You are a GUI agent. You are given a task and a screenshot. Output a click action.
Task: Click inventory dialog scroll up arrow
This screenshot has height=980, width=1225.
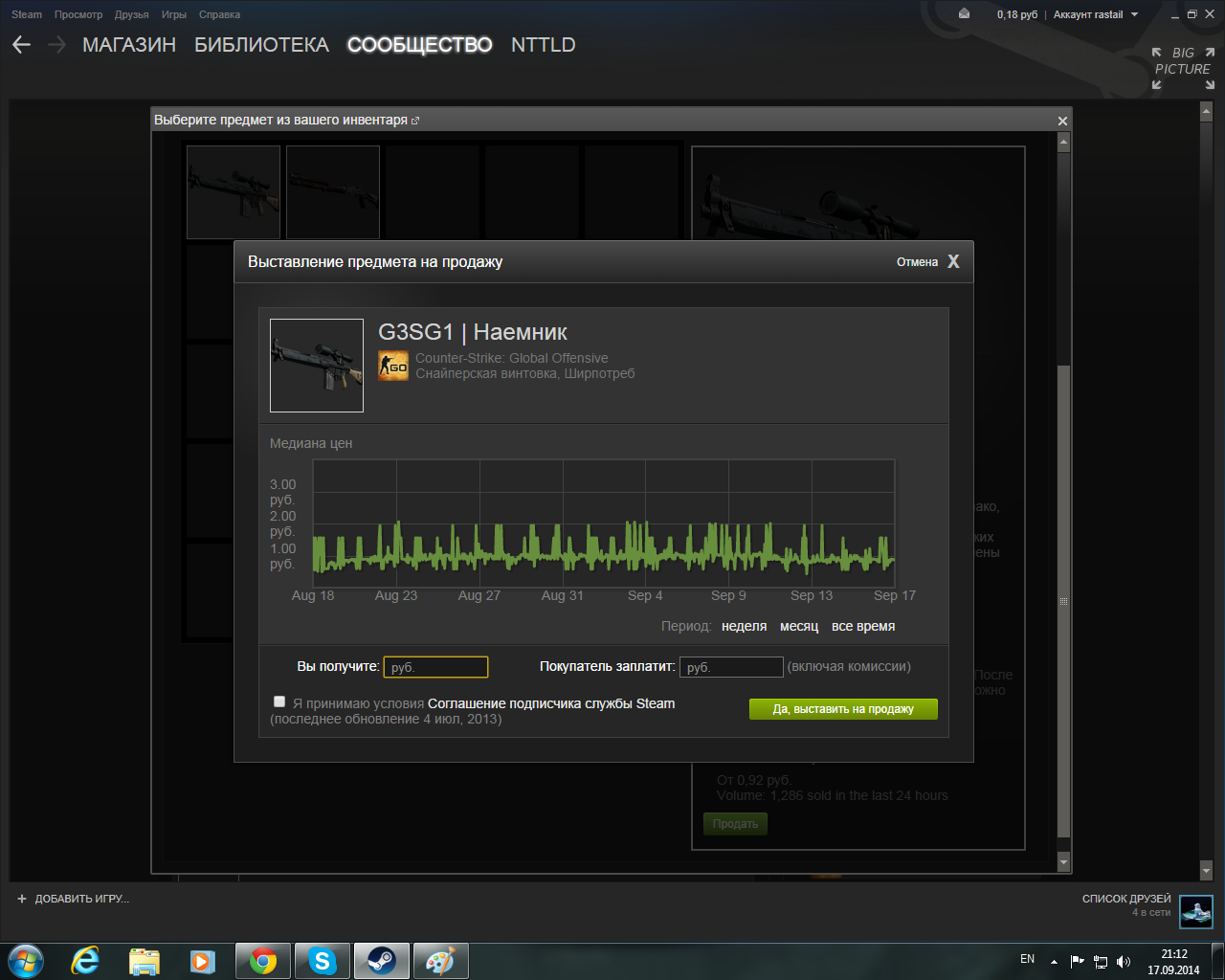(1063, 142)
